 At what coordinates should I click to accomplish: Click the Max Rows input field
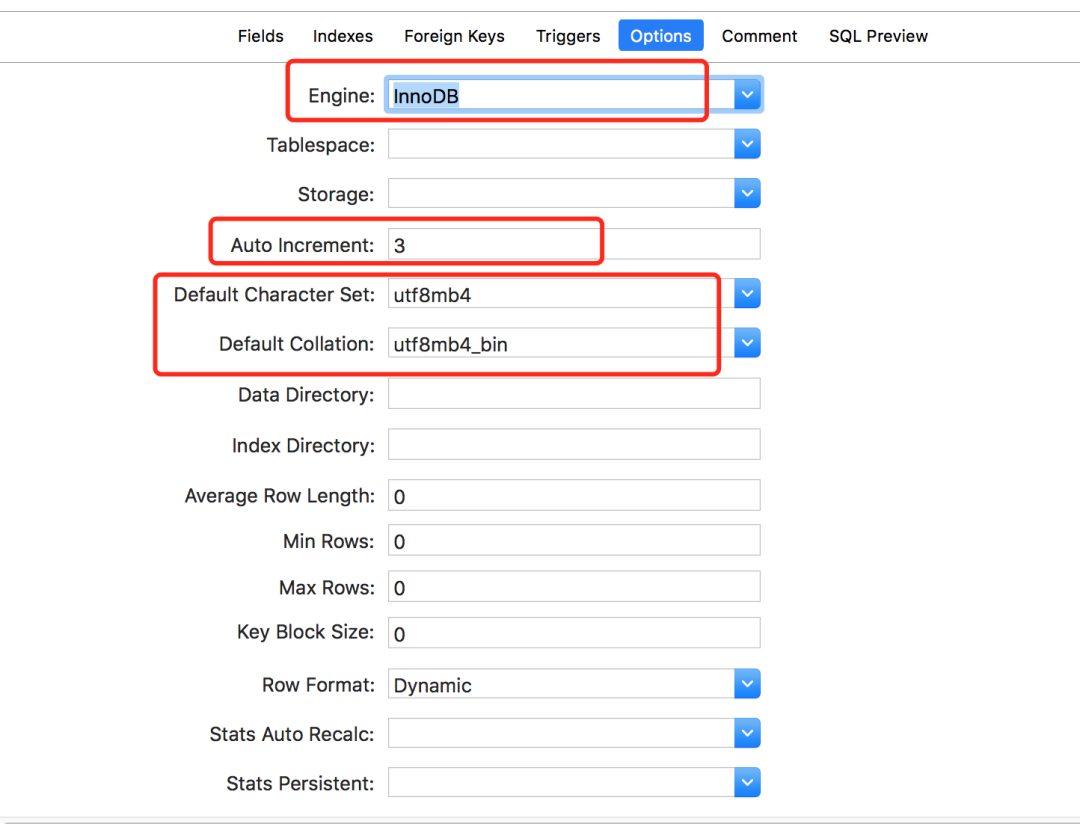(573, 586)
